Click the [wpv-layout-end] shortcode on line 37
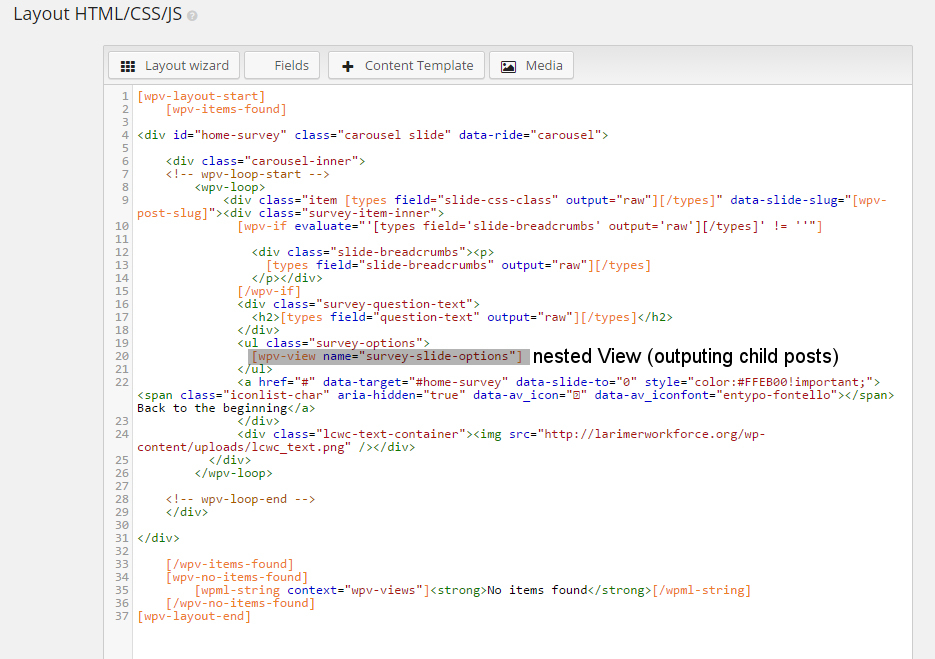The height and width of the screenshot is (659, 935). click(x=194, y=617)
